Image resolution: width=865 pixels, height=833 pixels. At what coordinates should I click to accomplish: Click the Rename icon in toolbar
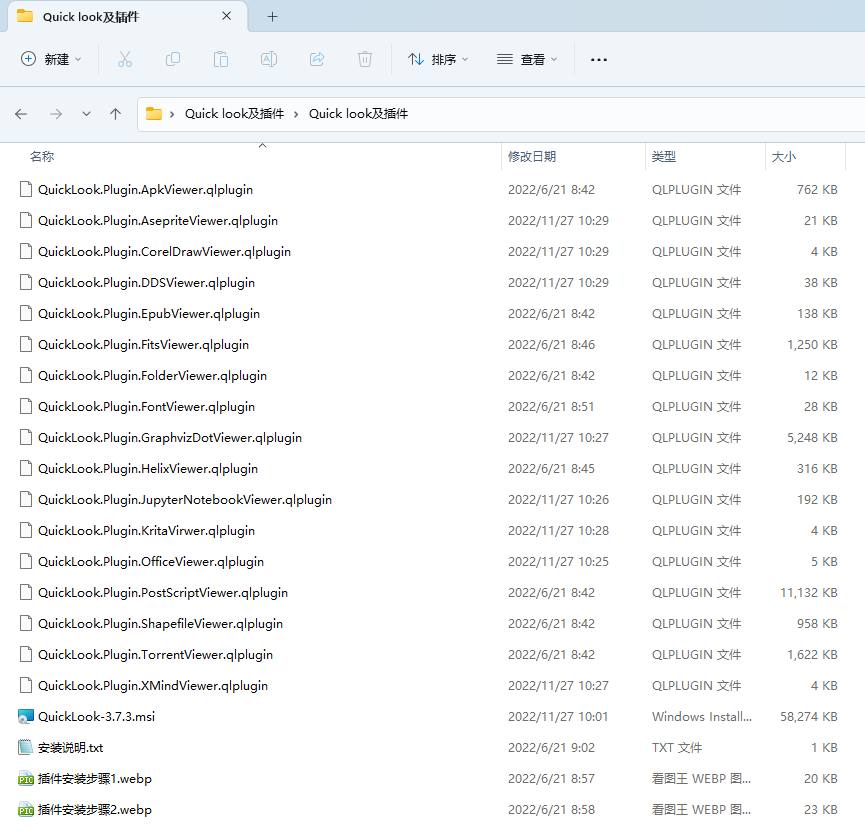point(269,59)
